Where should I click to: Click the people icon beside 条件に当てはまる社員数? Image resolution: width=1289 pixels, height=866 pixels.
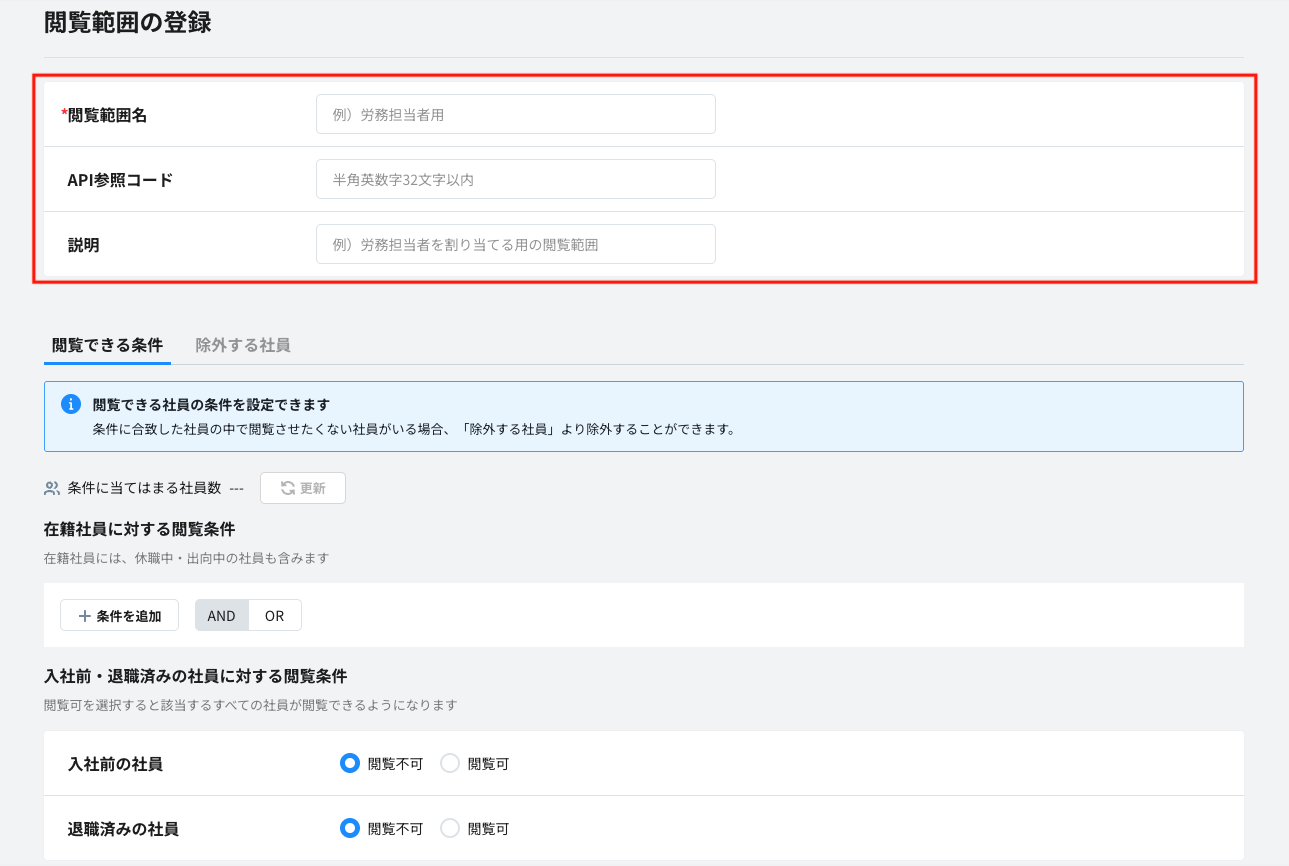tap(52, 488)
